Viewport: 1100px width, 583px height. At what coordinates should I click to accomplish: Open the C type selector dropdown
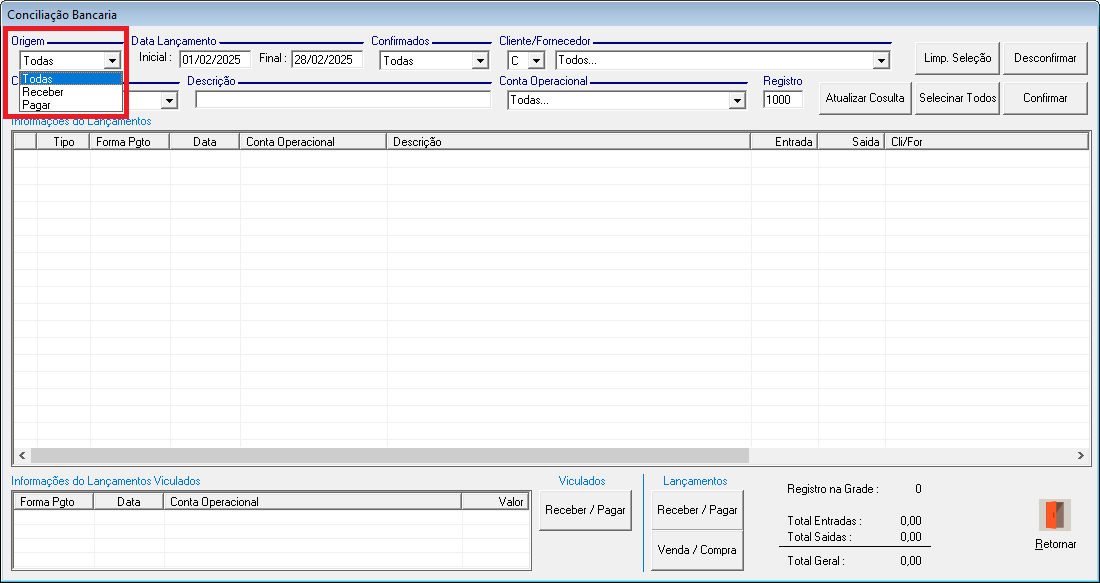[535, 61]
